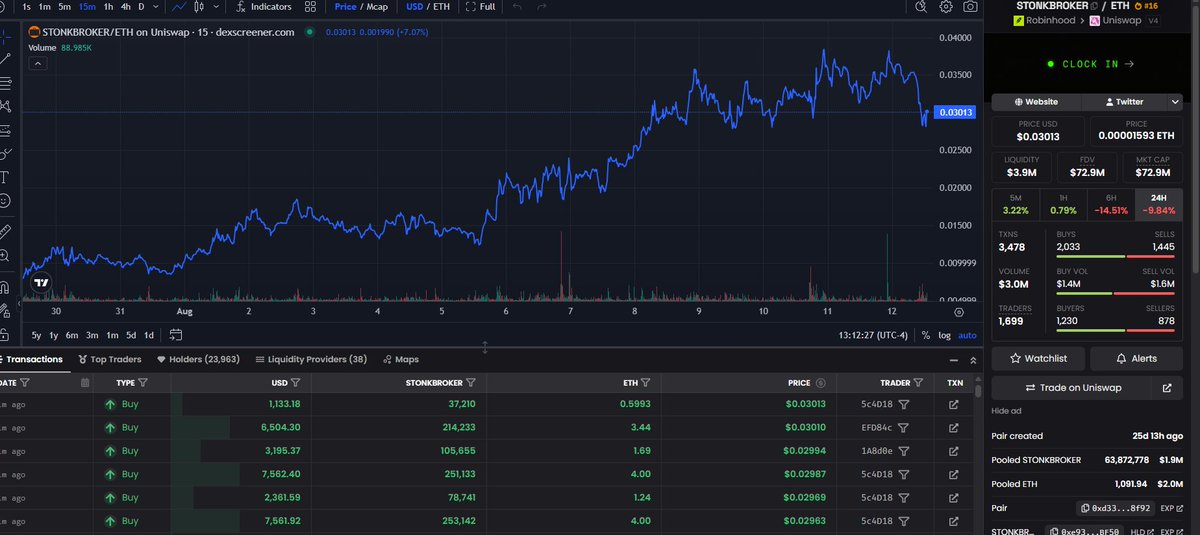Open chart quick search icon
Screen dimensions: 1200x535
(922, 7)
